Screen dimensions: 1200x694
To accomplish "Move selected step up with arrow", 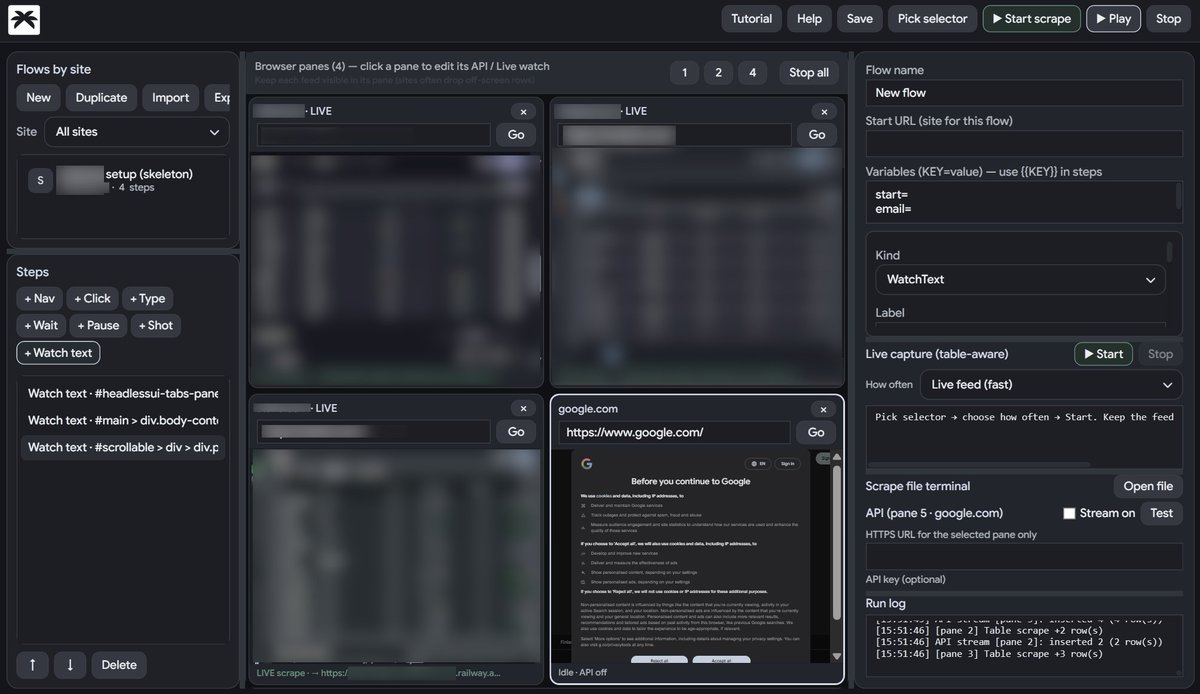I will [x=32, y=665].
